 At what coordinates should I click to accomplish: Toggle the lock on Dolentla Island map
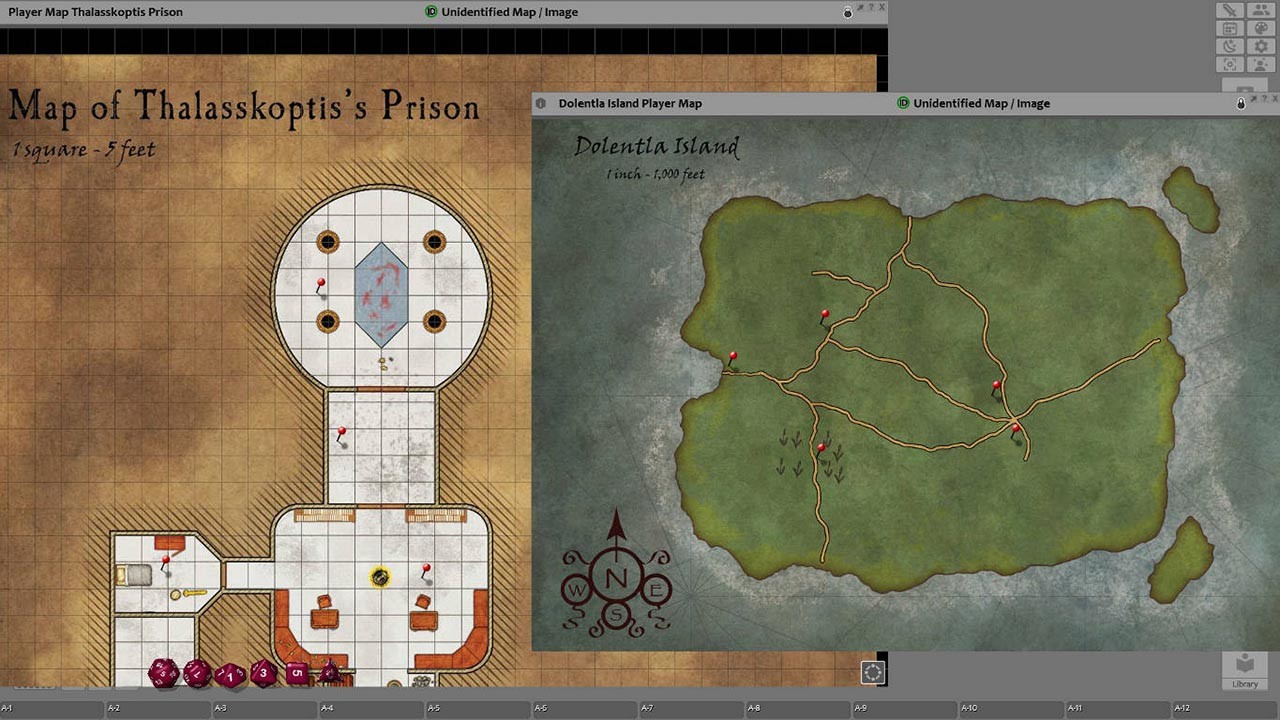pos(1241,104)
